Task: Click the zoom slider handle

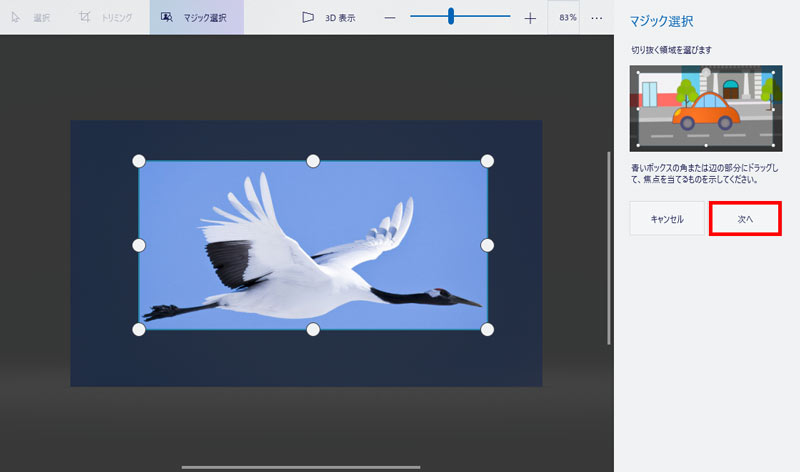Action: click(451, 17)
